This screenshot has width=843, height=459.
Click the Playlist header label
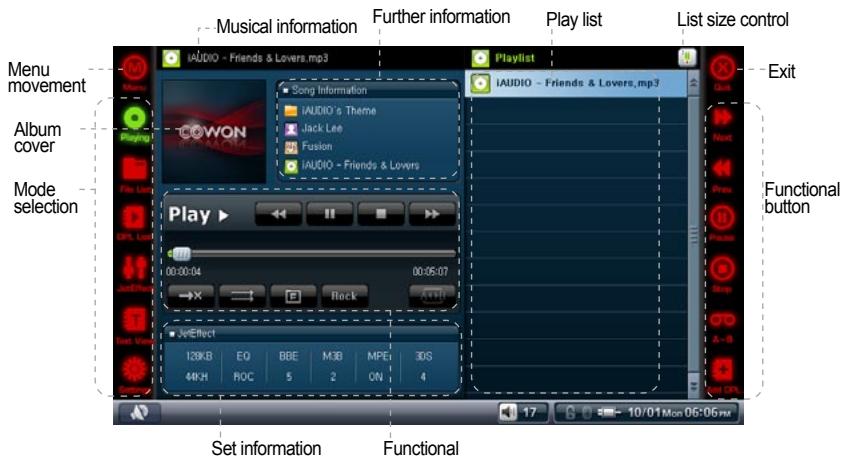click(x=515, y=58)
